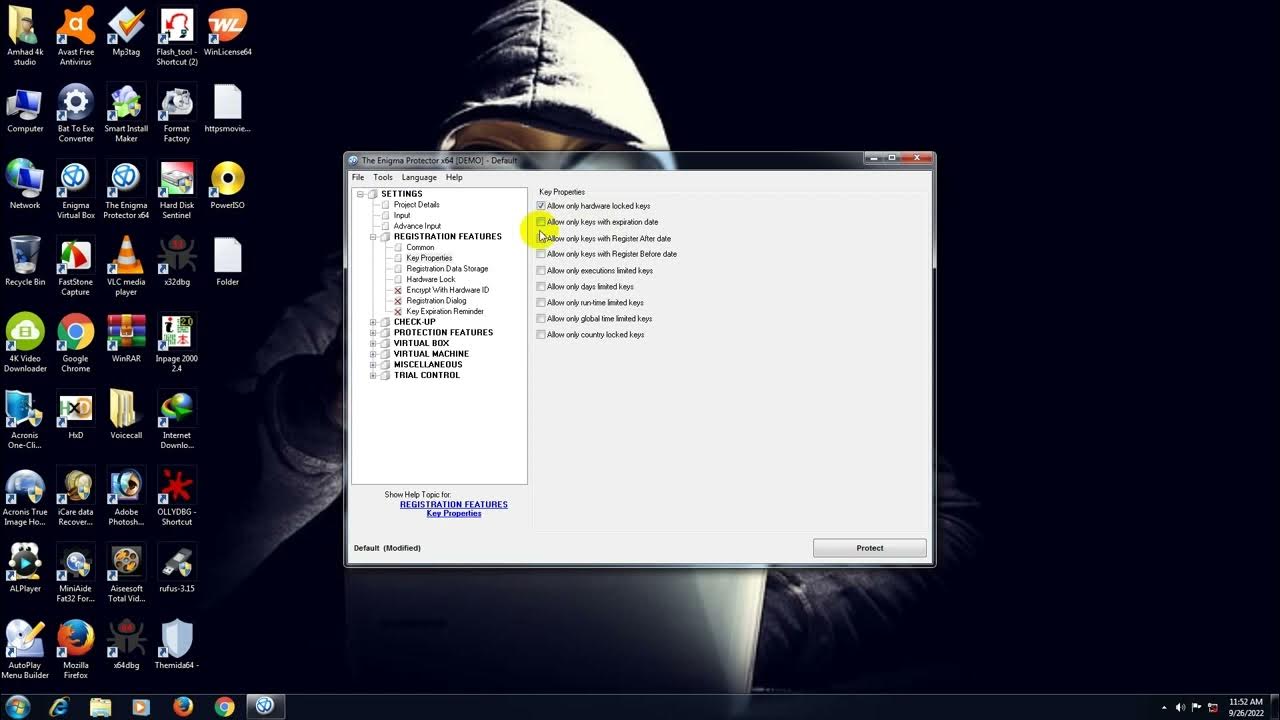This screenshot has width=1280, height=720.
Task: Enable Allow only days limited keys
Action: pos(541,286)
